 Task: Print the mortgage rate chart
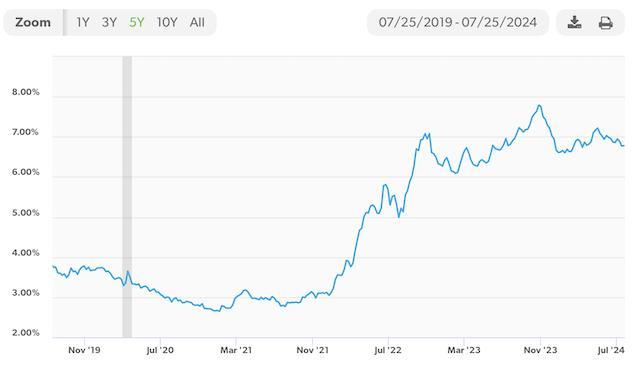(605, 22)
